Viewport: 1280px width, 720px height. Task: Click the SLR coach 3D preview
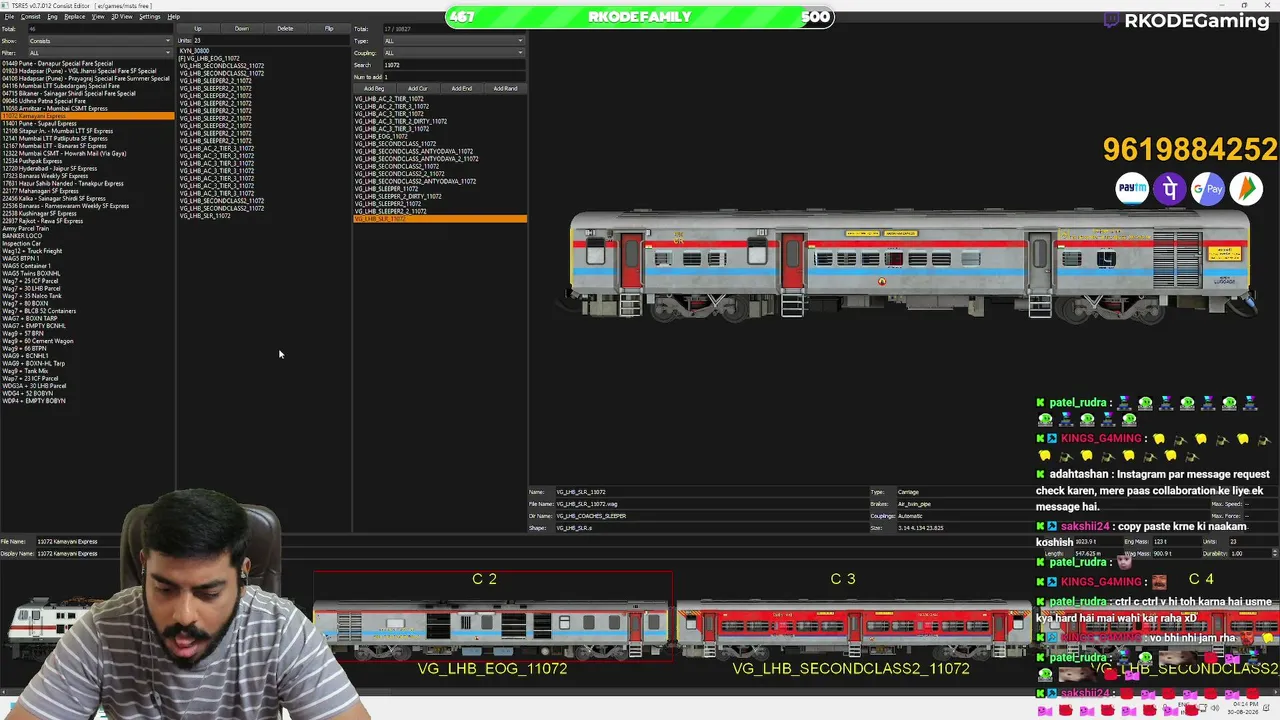(x=911, y=264)
